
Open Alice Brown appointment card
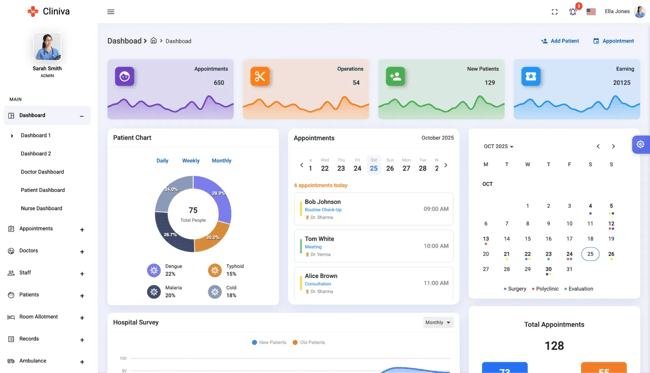tap(374, 283)
